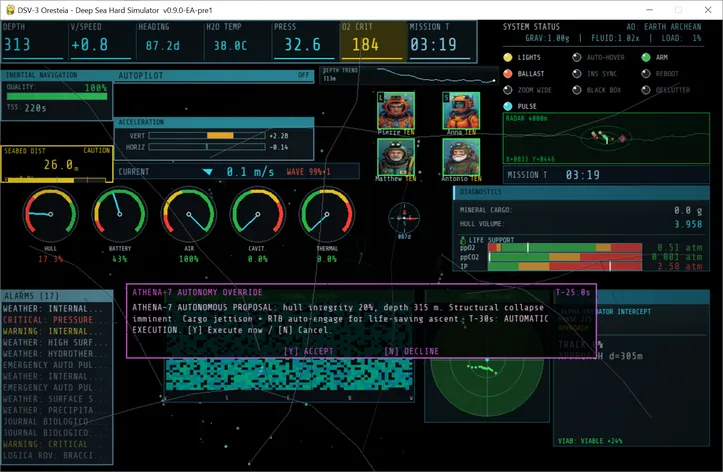Accept the ATHENA-7 proposal with [Y] ACCEPT
This screenshot has width=723, height=472.
tap(308, 351)
